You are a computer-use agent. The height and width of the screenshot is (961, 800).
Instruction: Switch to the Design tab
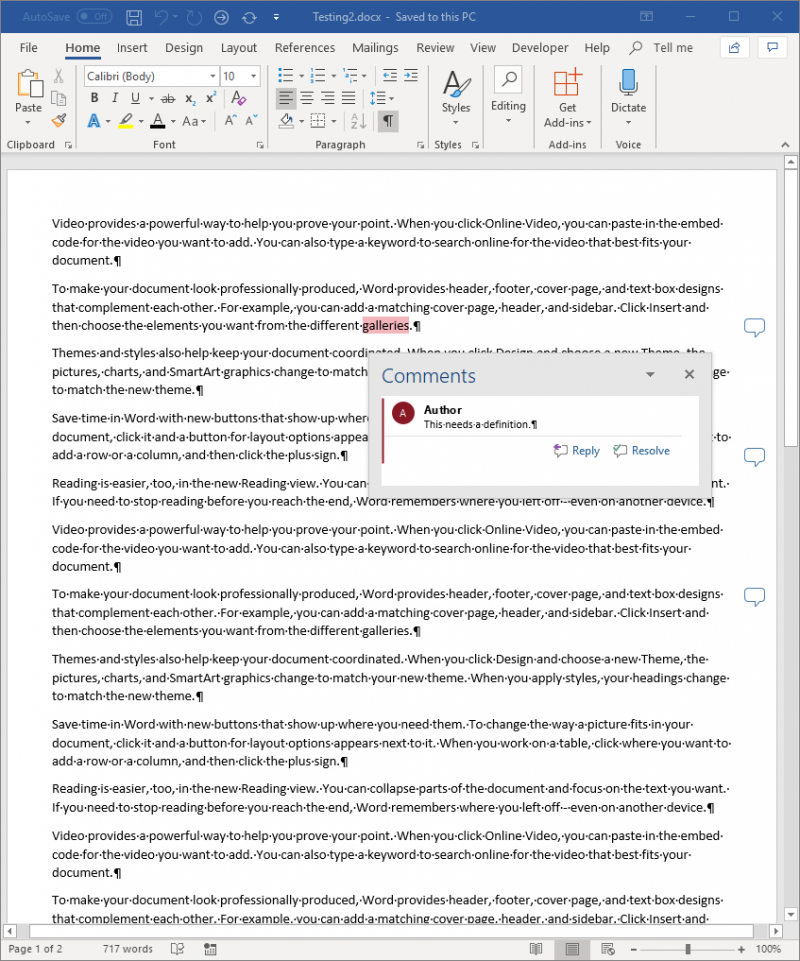click(184, 48)
